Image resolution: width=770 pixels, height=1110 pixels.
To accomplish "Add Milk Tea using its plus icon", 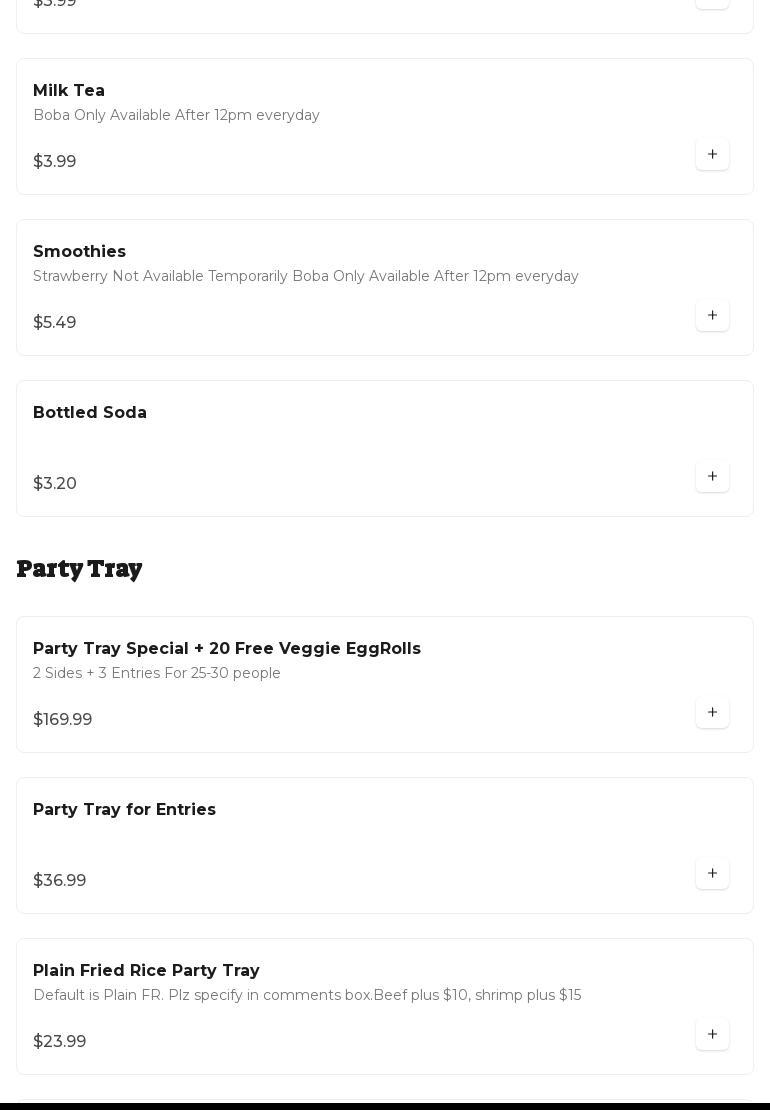I will pyautogui.click(x=712, y=155).
